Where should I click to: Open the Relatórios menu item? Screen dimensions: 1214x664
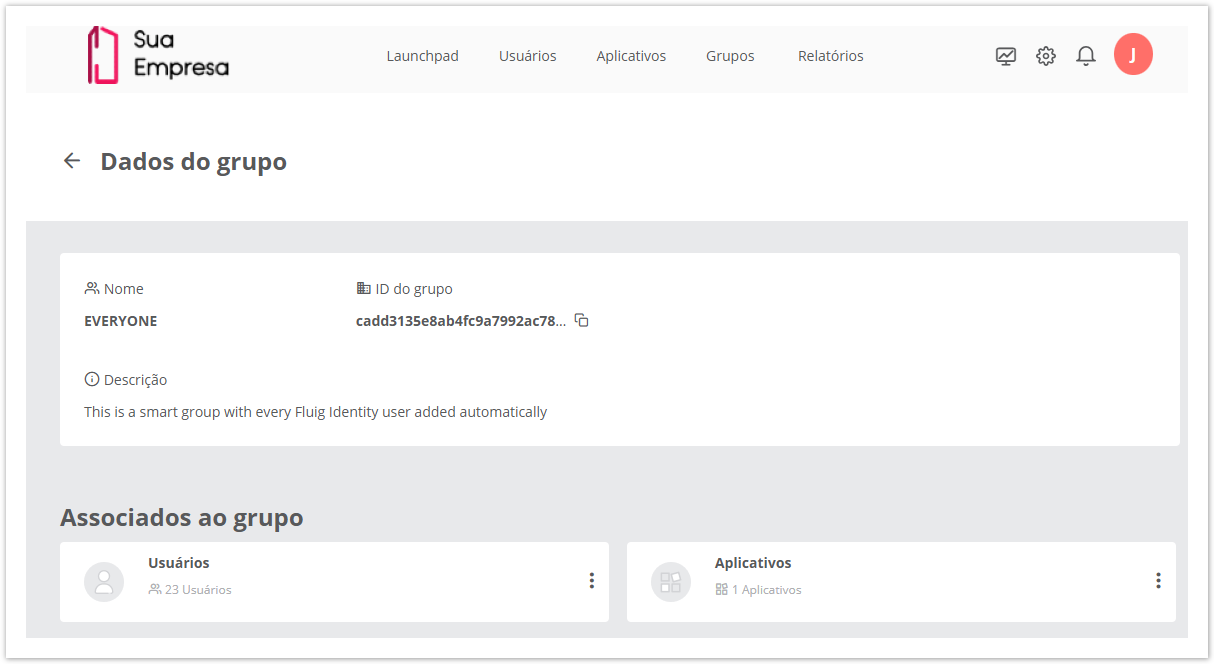830,56
